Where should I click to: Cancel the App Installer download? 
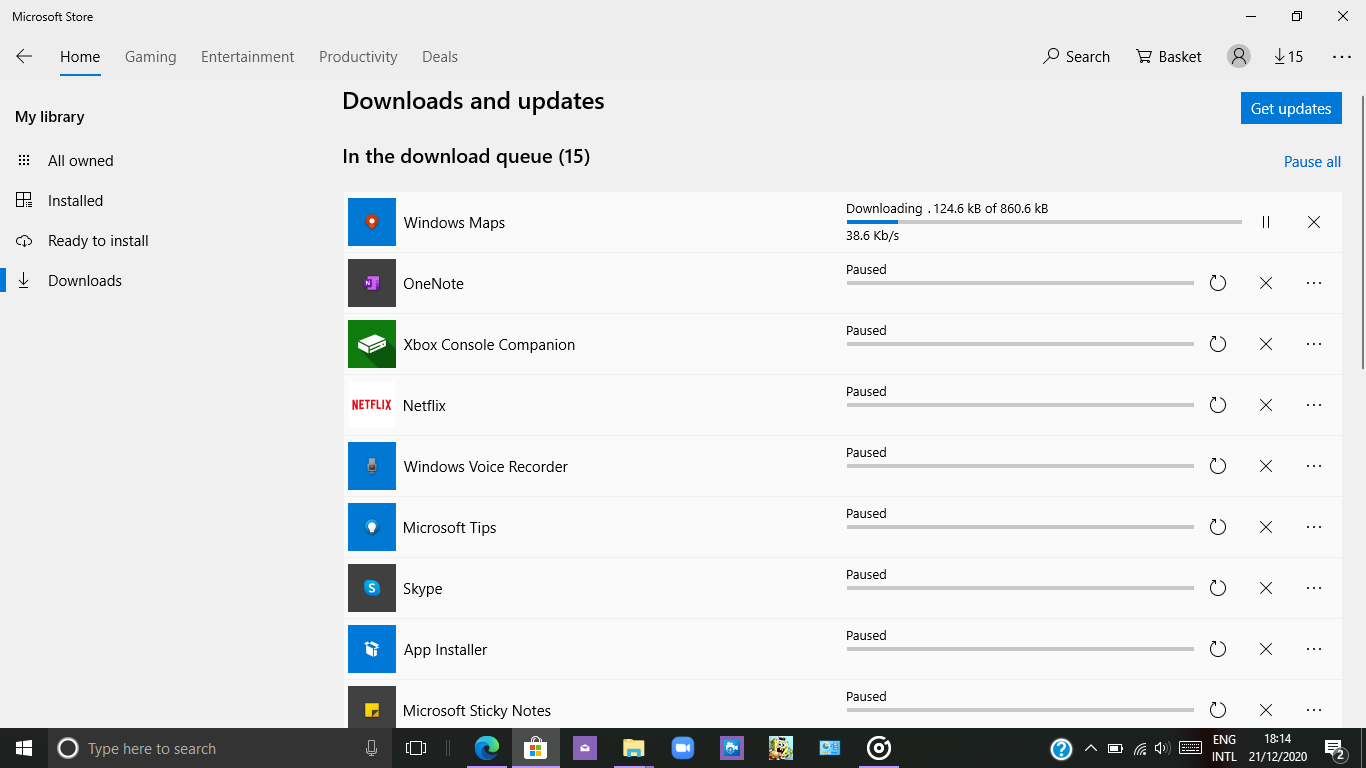tap(1266, 649)
